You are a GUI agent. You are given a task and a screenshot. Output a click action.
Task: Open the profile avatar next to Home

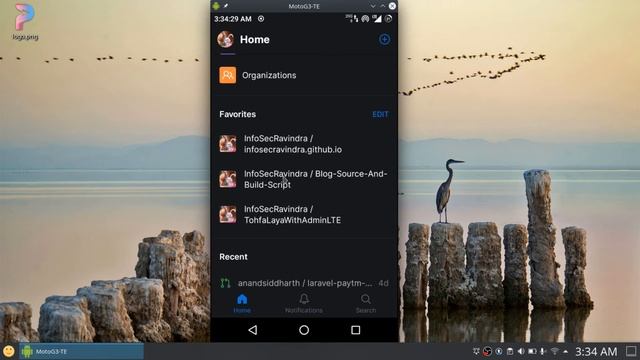pyautogui.click(x=225, y=40)
